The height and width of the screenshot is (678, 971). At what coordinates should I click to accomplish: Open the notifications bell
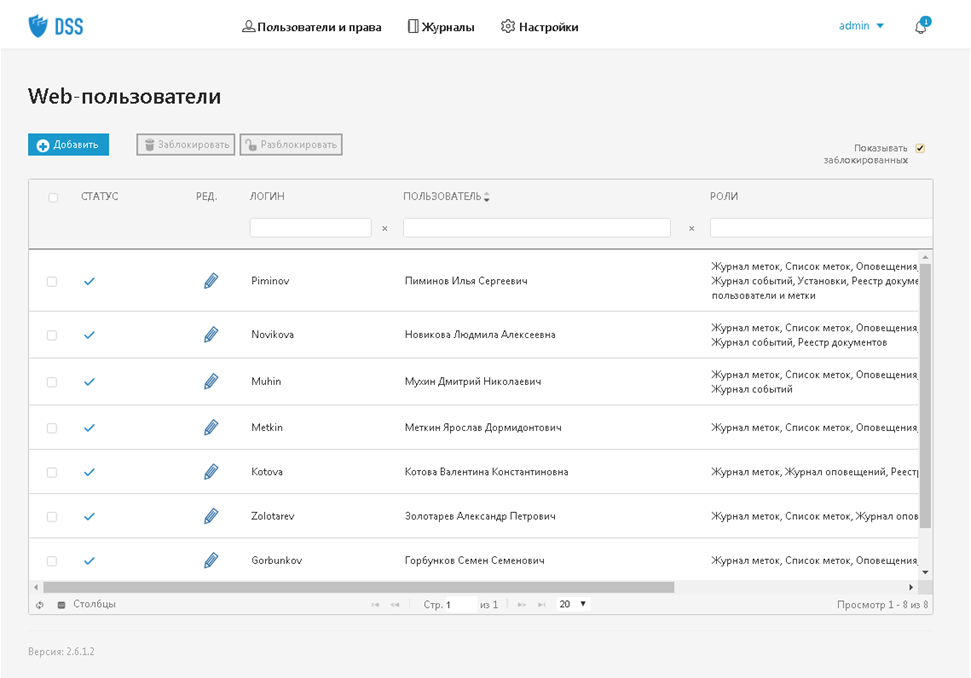[x=920, y=27]
